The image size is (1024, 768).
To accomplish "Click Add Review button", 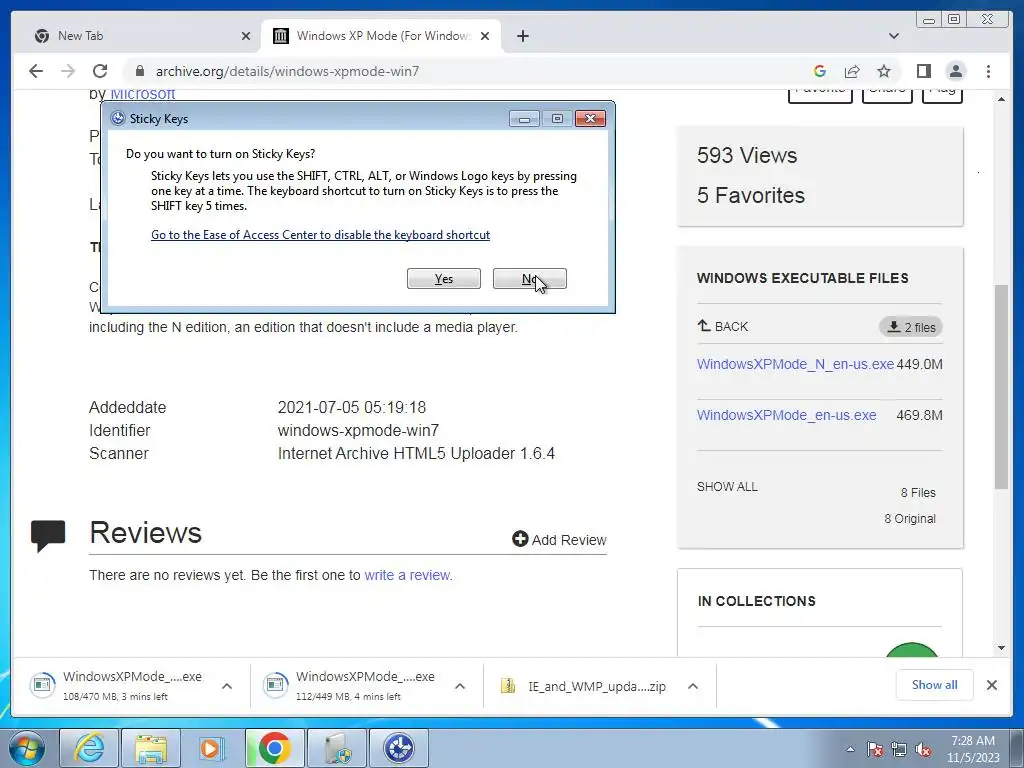I will coord(559,539).
